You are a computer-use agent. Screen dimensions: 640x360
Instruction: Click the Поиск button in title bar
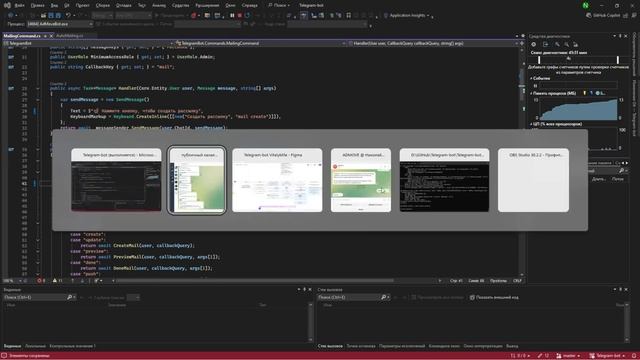(279, 5)
